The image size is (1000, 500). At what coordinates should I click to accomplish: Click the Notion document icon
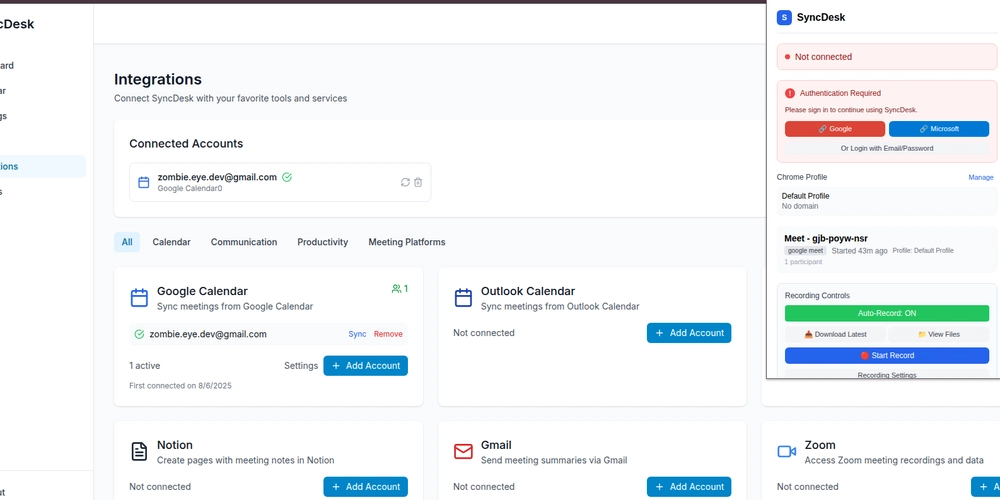tap(139, 452)
